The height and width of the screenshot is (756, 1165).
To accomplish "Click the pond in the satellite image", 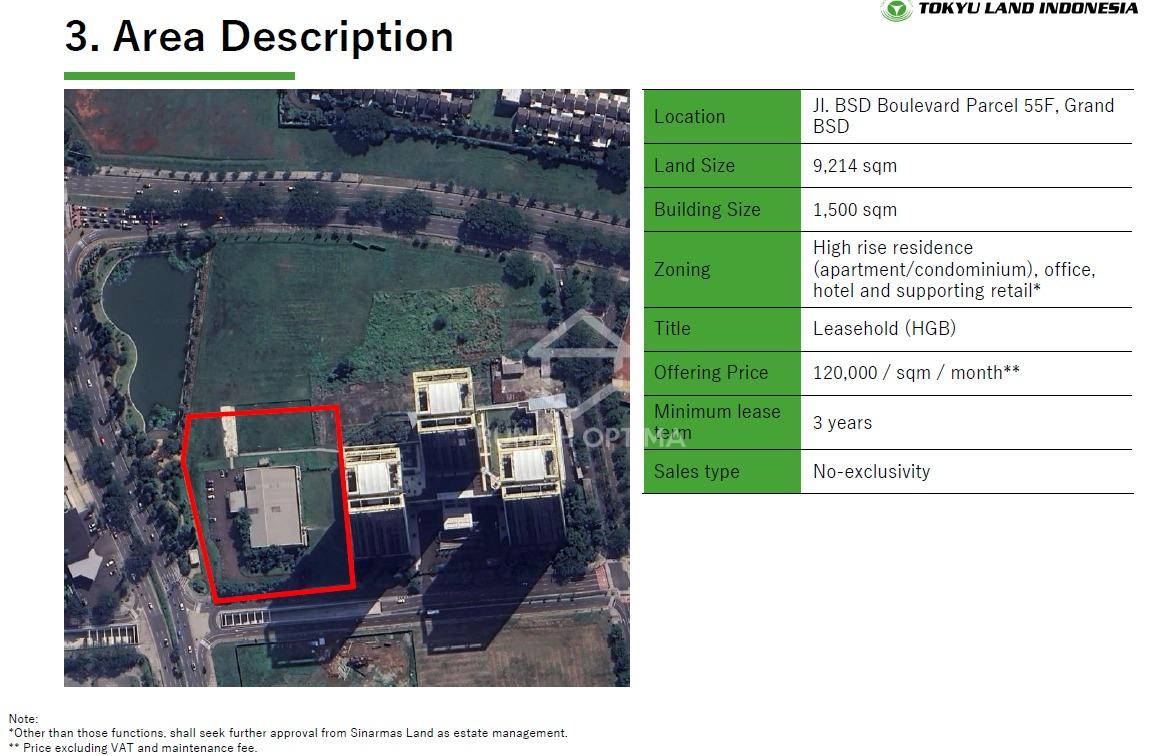I will click(x=149, y=330).
